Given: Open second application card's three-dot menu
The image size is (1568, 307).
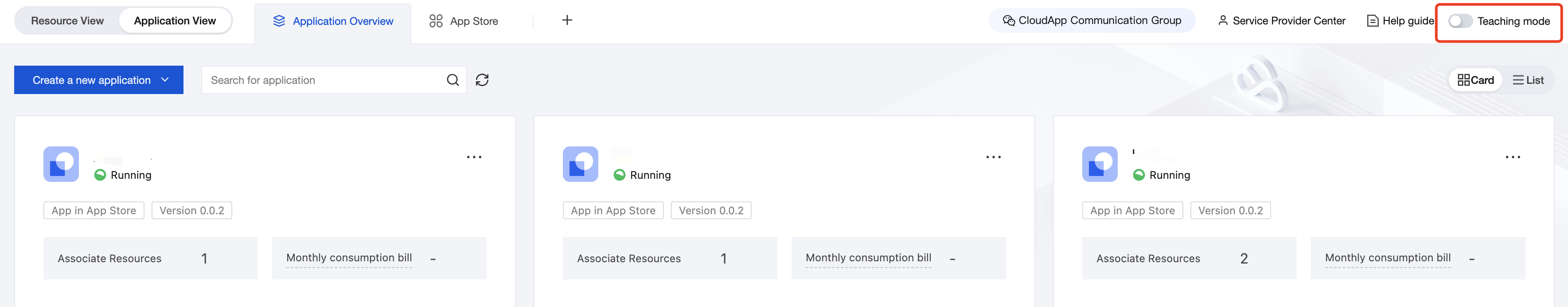Looking at the screenshot, I should coord(993,157).
